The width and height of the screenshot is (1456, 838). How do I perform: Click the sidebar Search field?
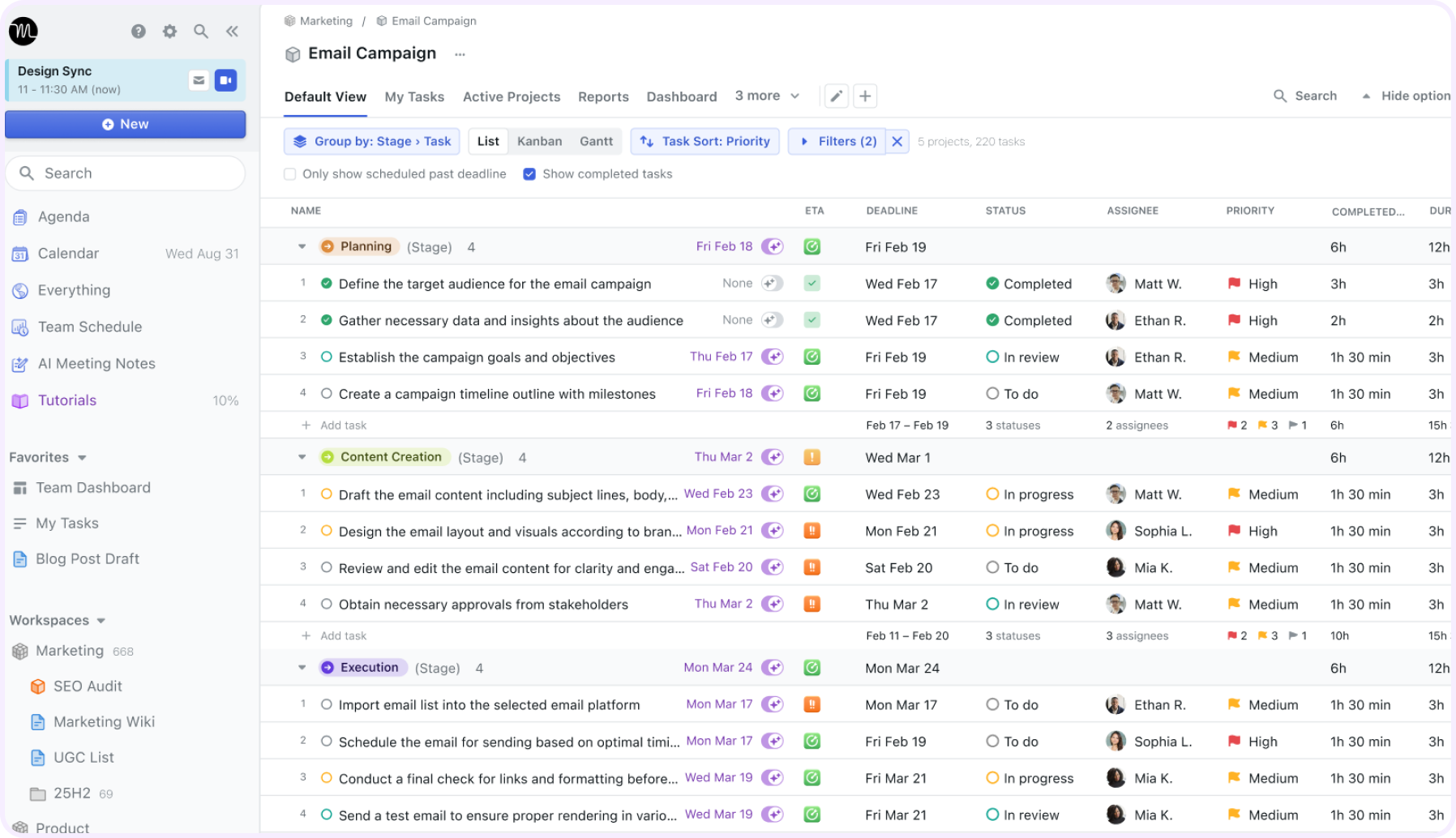point(126,173)
